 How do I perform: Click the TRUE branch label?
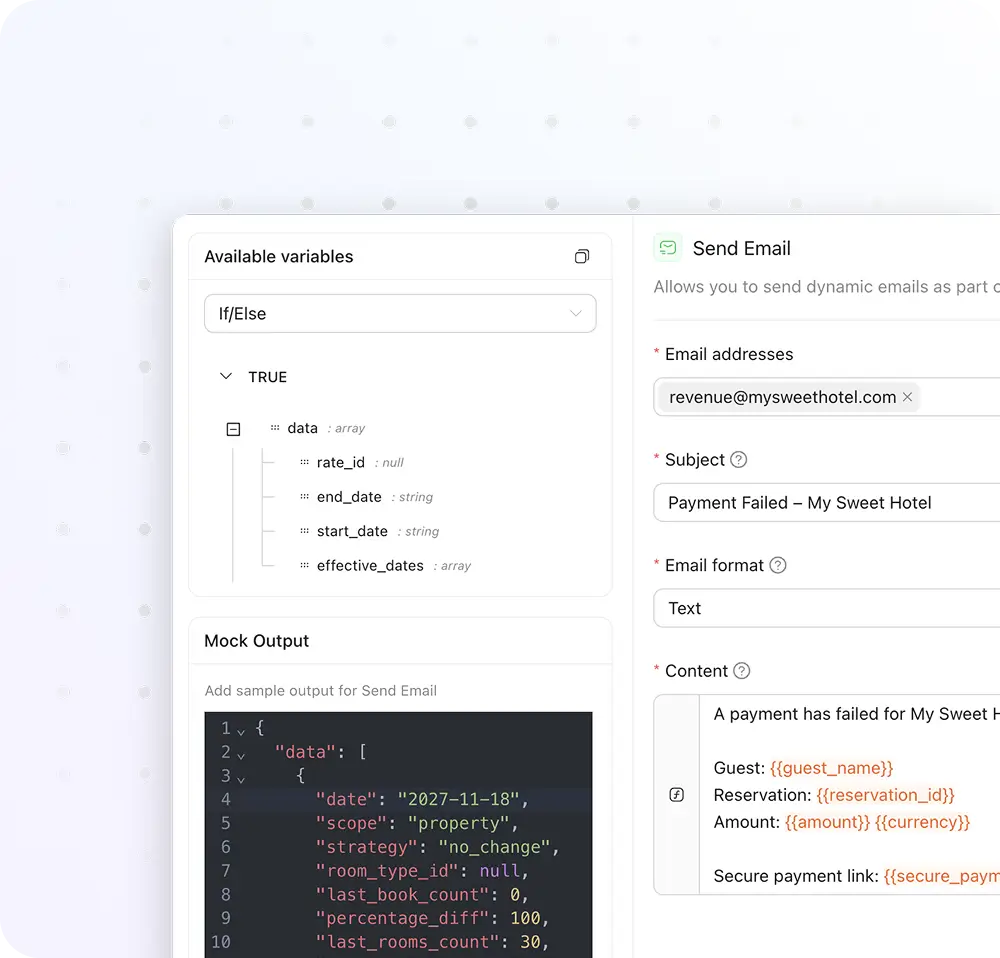pos(268,377)
